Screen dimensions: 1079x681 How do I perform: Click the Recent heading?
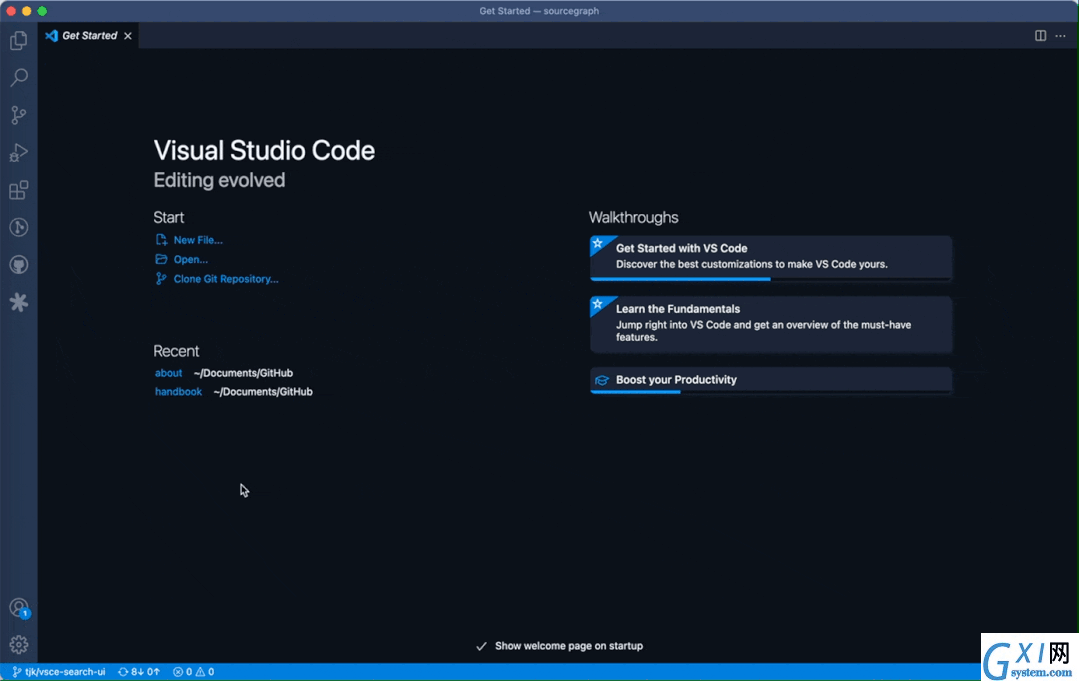pyautogui.click(x=176, y=351)
